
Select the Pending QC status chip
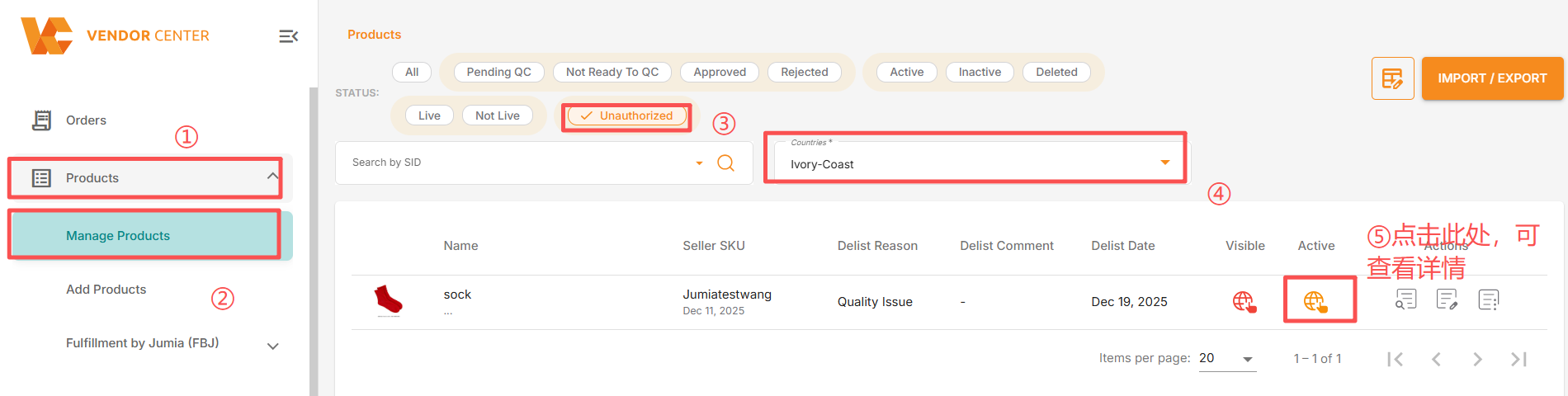coord(498,73)
